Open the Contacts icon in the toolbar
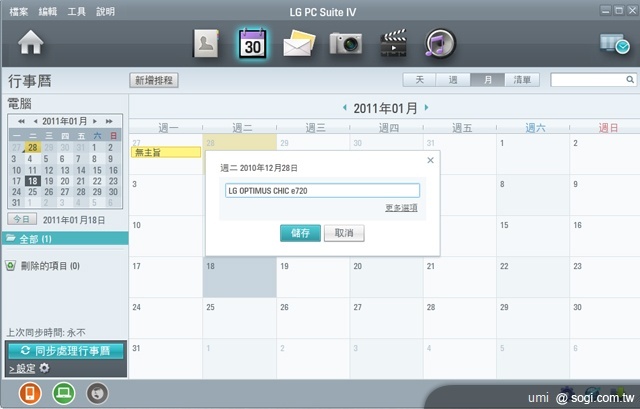Viewport: 640px width, 409px height. [206, 43]
